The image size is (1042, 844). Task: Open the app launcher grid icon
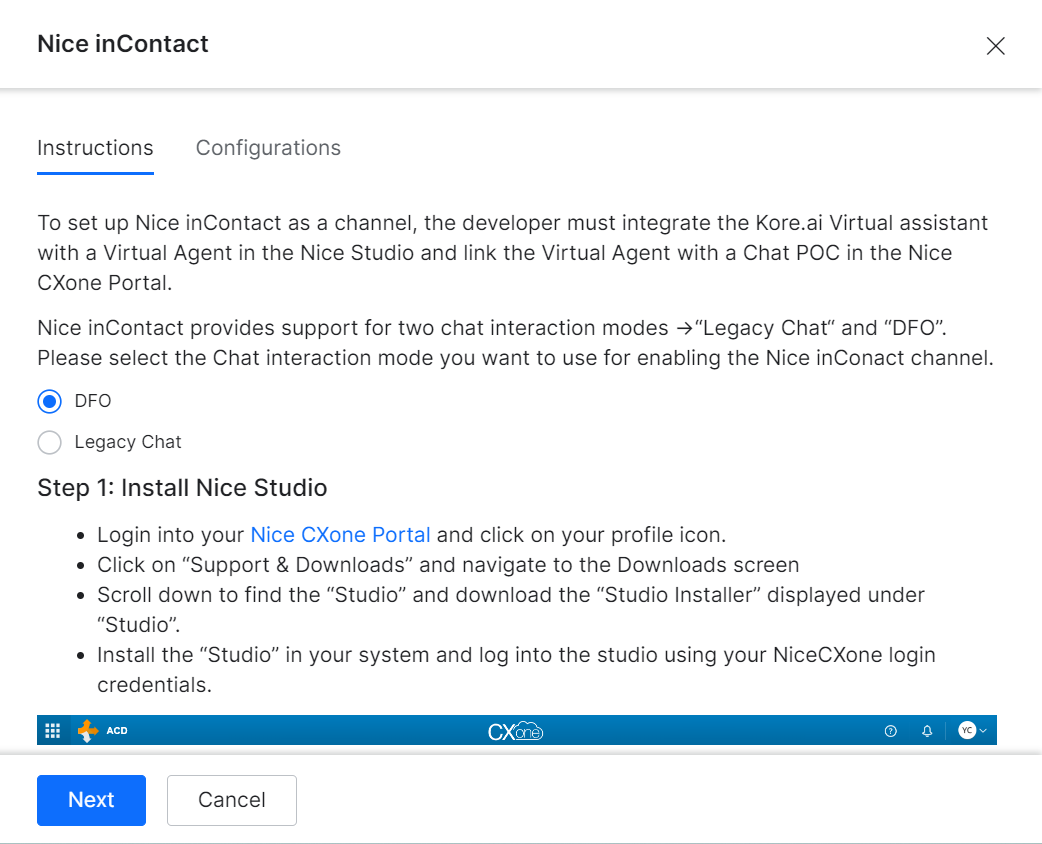(x=53, y=731)
